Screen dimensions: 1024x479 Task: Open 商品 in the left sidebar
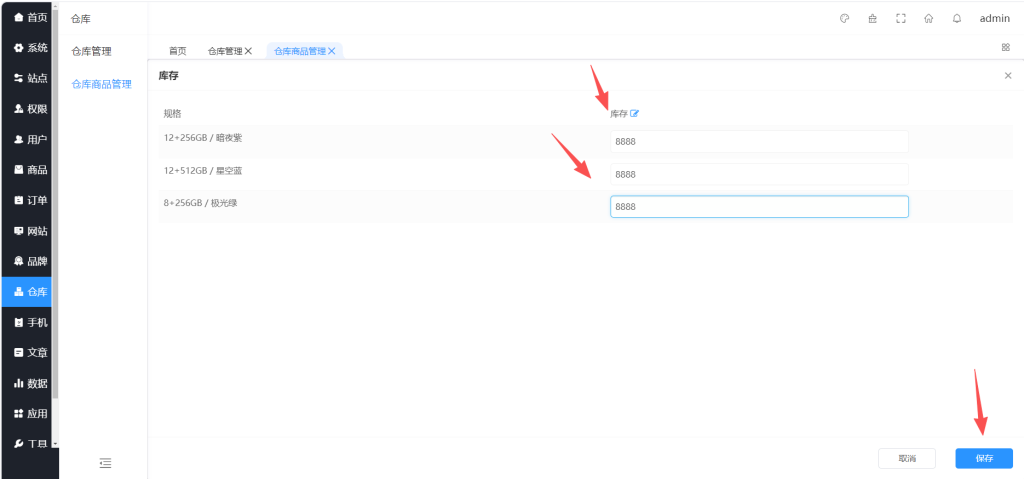pyautogui.click(x=30, y=170)
